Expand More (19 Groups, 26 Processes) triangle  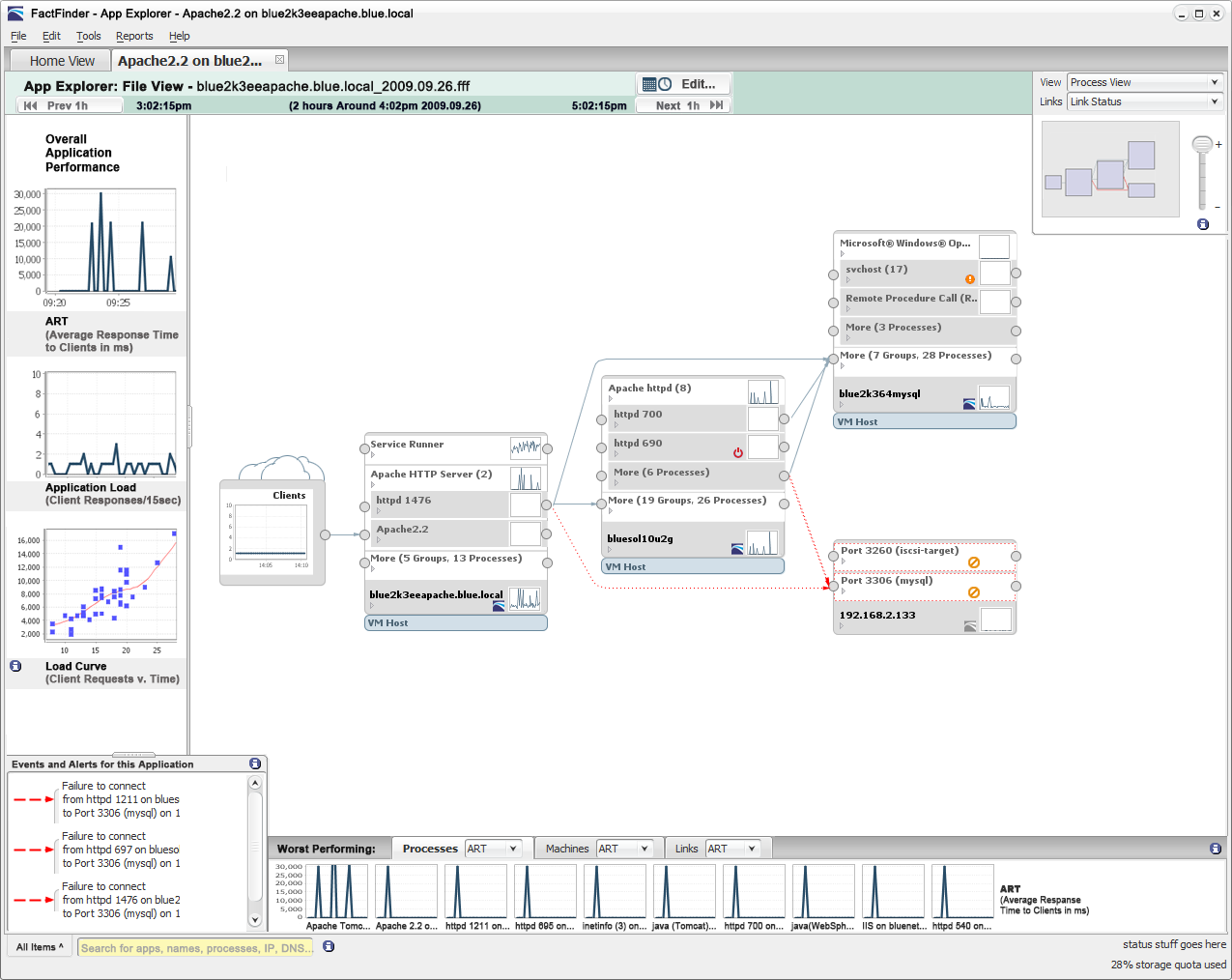pyautogui.click(x=611, y=510)
